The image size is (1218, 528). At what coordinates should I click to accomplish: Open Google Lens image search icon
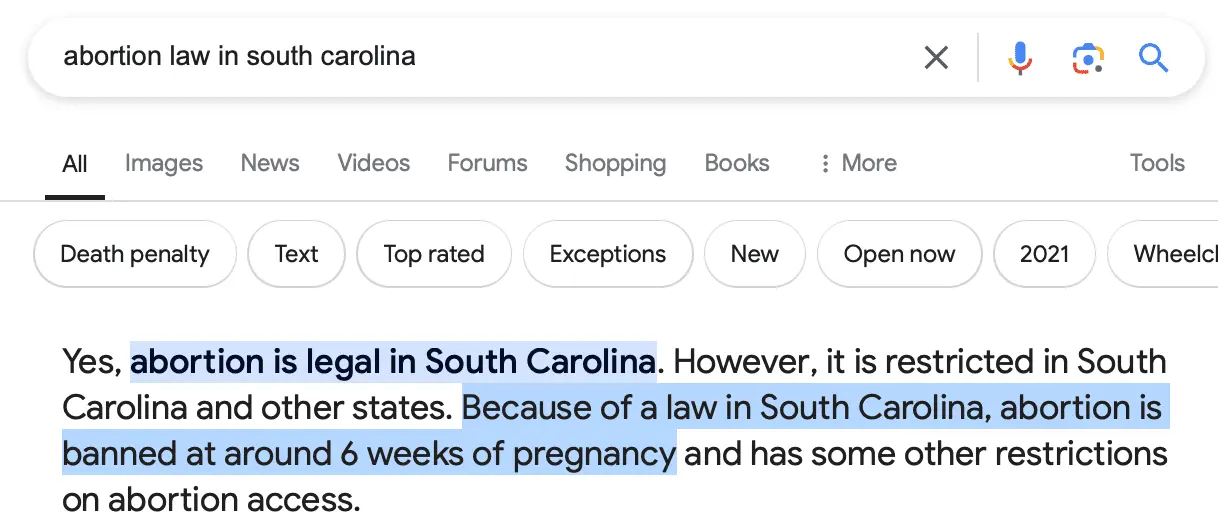point(1087,58)
